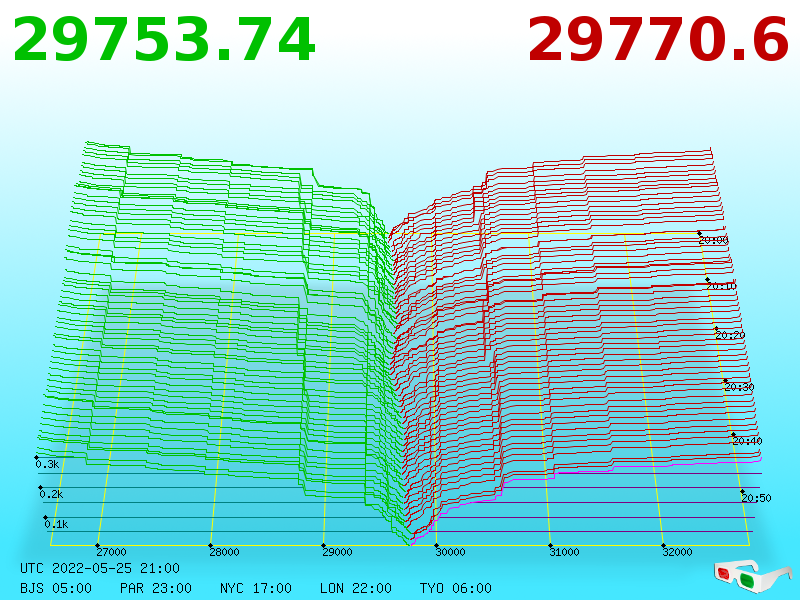Click the 31000 price axis label
800x600 pixels.
pos(564,552)
